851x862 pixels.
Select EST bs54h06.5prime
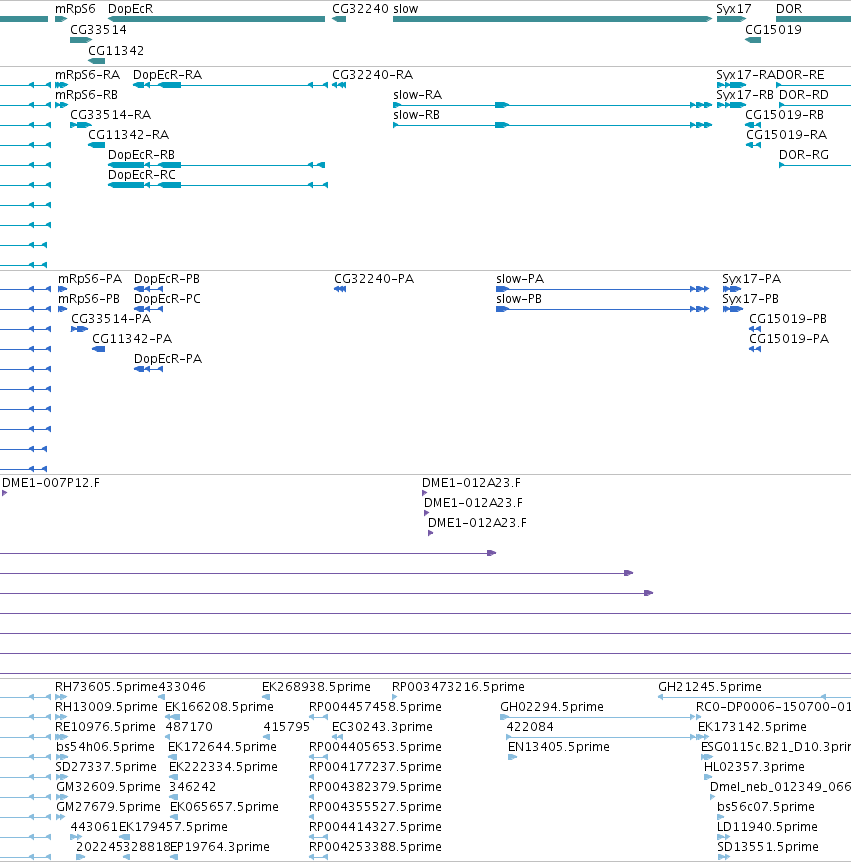tap(105, 747)
